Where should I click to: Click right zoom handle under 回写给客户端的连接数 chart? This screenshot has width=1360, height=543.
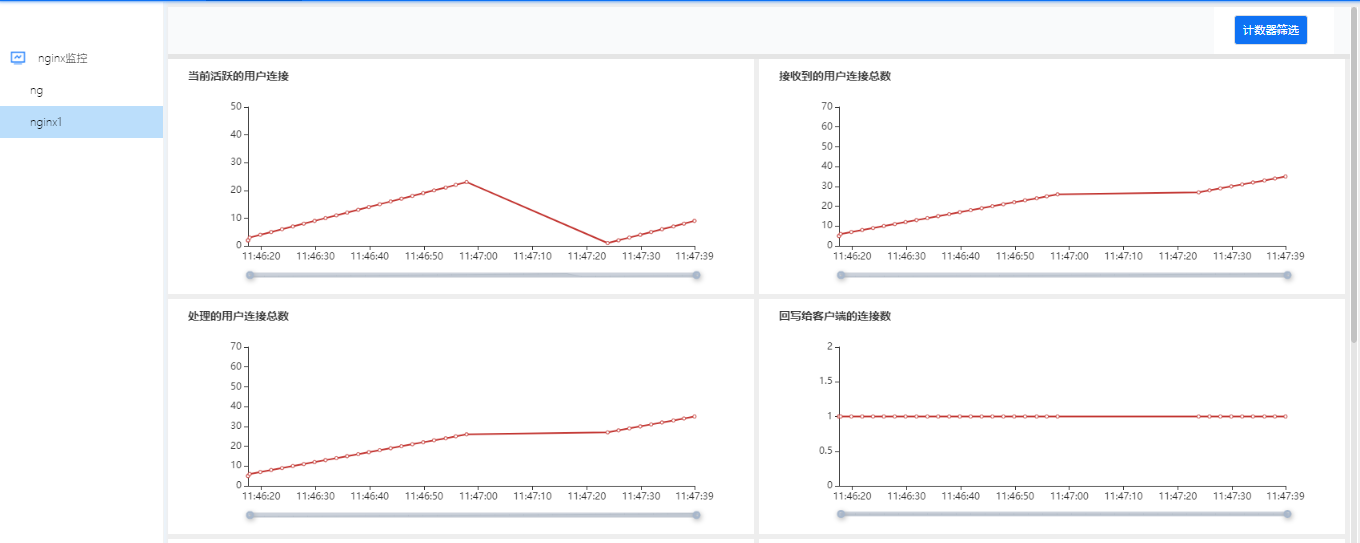[x=1287, y=514]
